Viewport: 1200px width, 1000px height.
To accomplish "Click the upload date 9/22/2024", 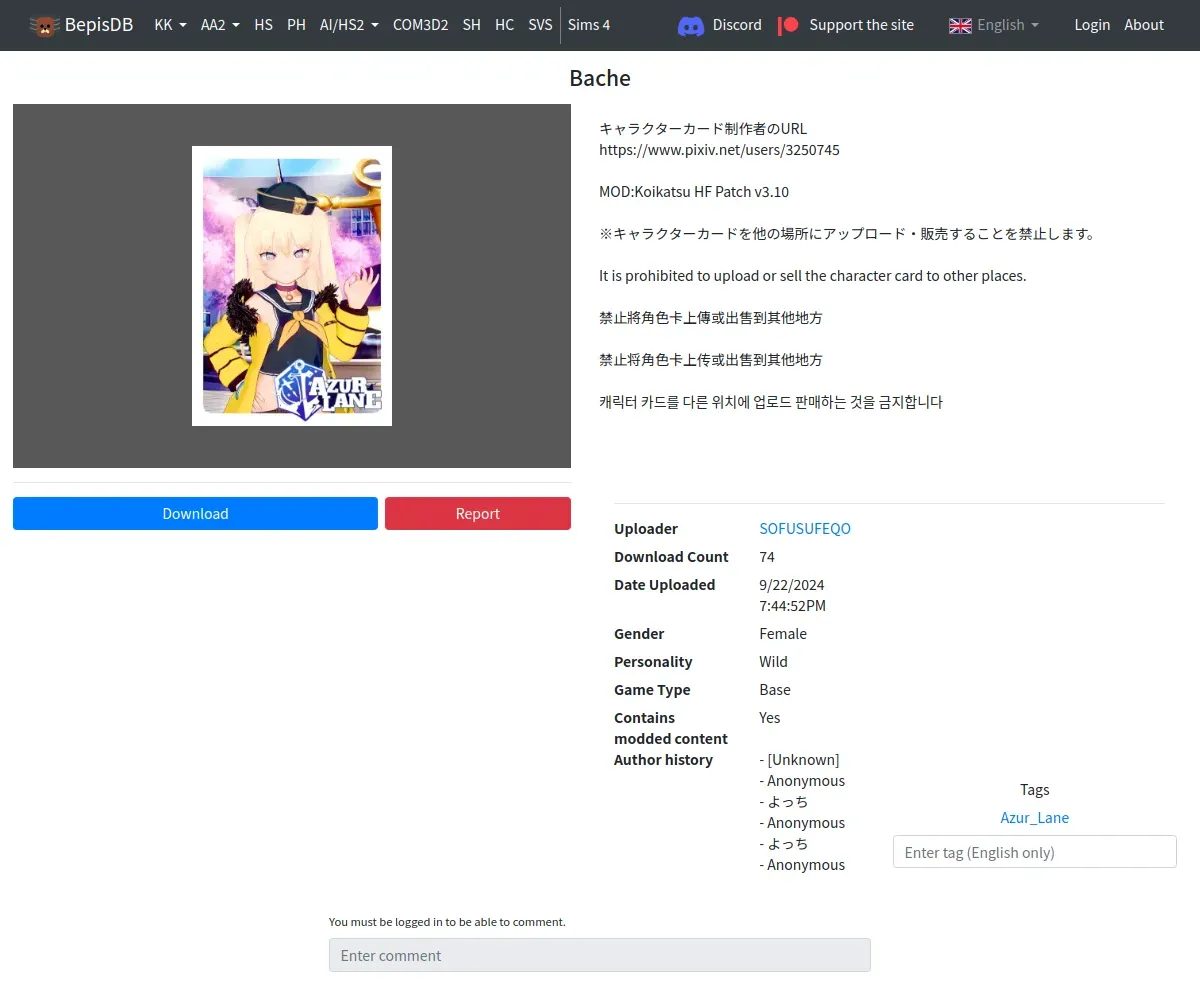I will coord(792,584).
